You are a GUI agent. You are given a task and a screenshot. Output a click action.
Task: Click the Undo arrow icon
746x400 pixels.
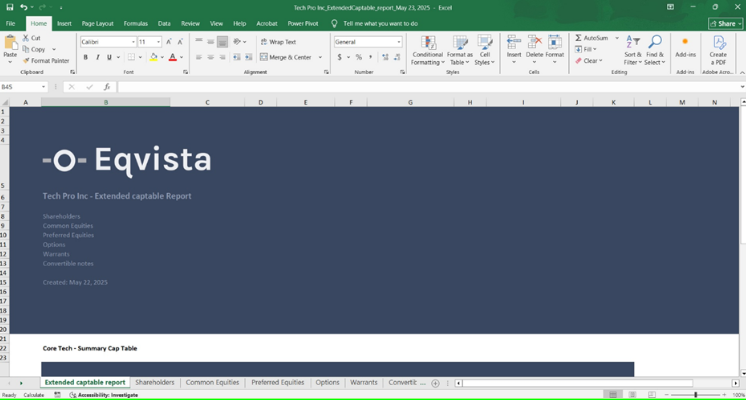23,7
